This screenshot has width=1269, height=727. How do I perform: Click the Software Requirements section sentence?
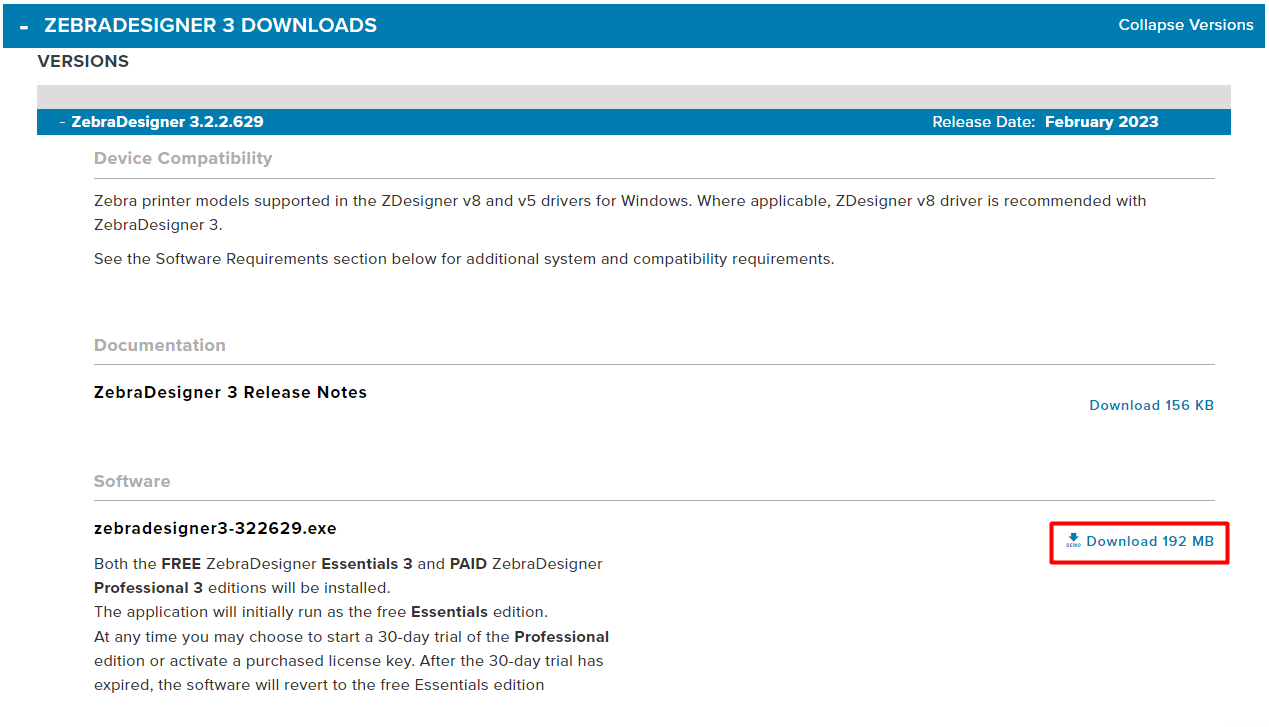tap(463, 259)
